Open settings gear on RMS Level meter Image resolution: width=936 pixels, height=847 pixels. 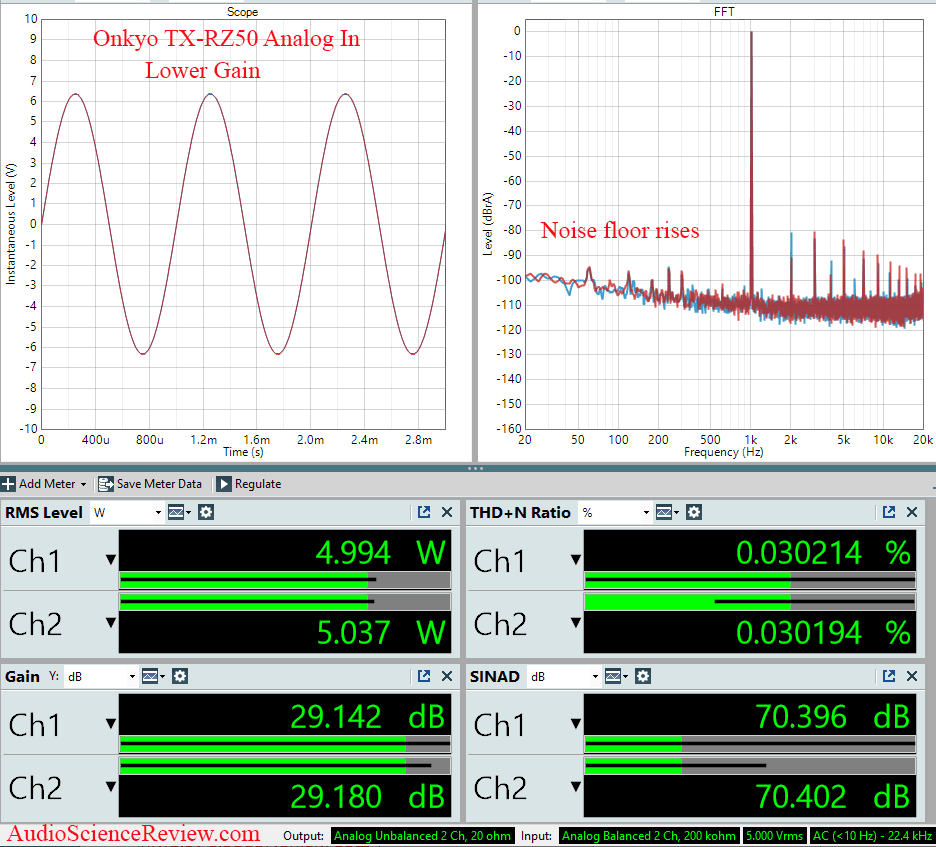206,512
